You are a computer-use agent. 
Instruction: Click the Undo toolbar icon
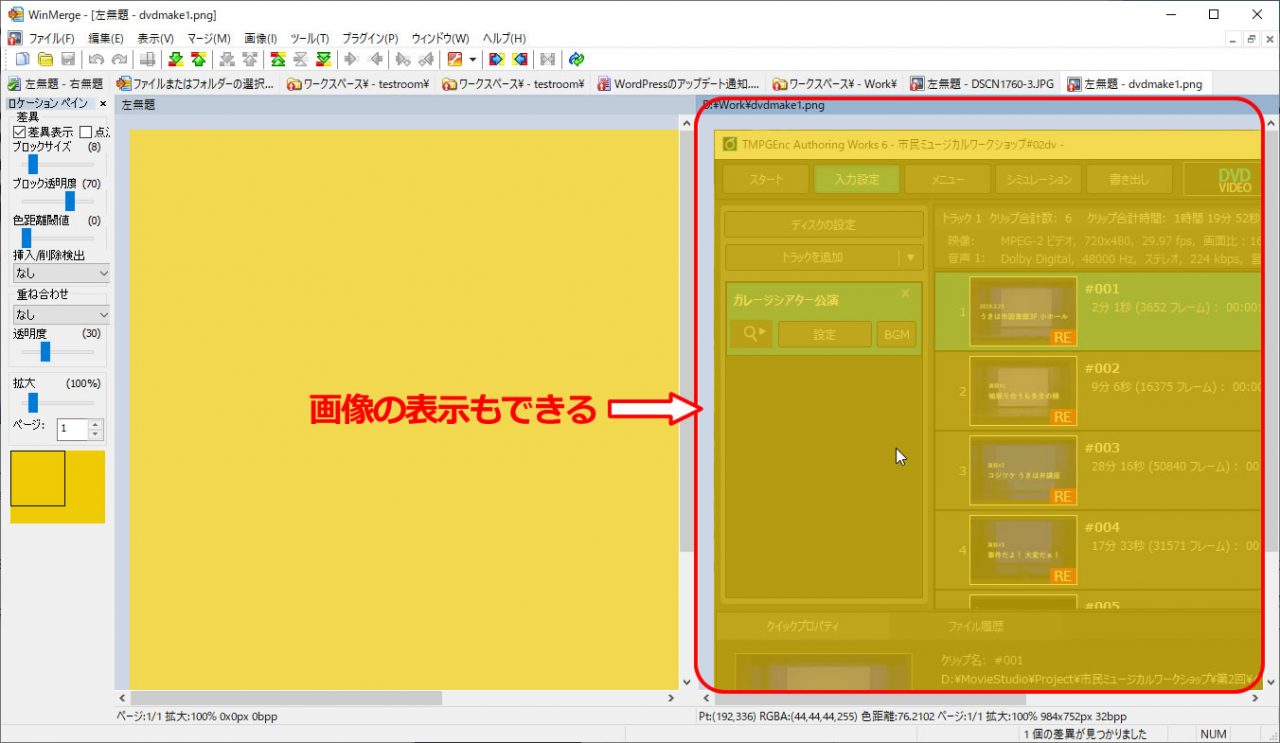(x=97, y=59)
